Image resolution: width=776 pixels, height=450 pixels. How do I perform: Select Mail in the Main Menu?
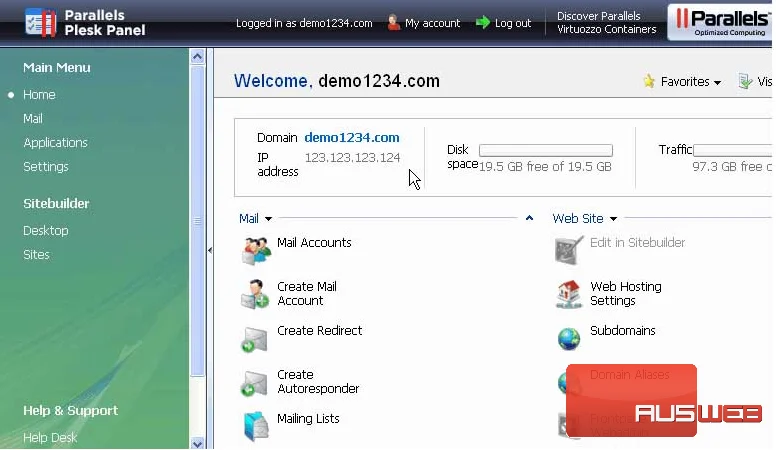[x=33, y=119]
